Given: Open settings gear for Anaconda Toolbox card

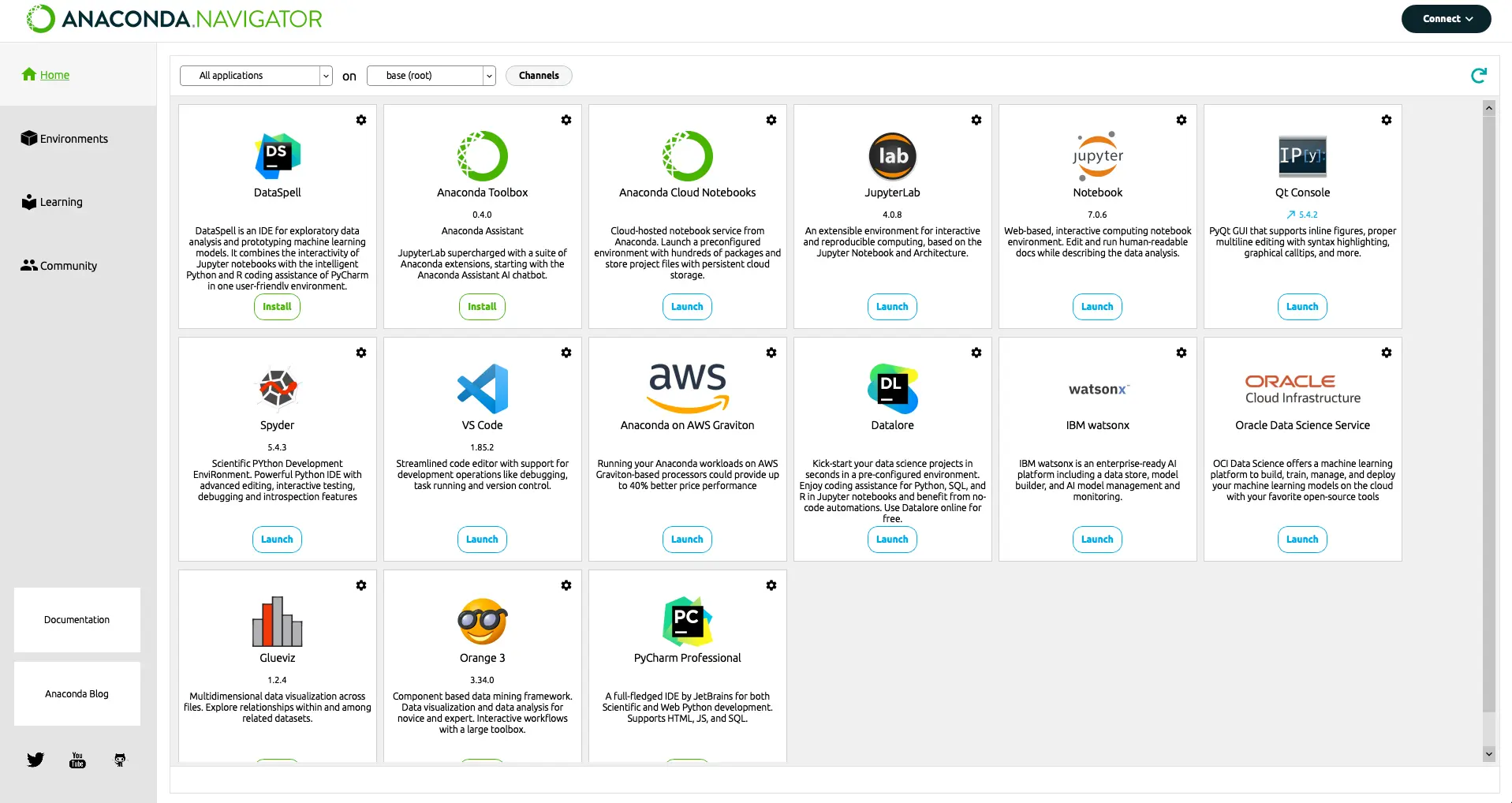Looking at the screenshot, I should 566,120.
